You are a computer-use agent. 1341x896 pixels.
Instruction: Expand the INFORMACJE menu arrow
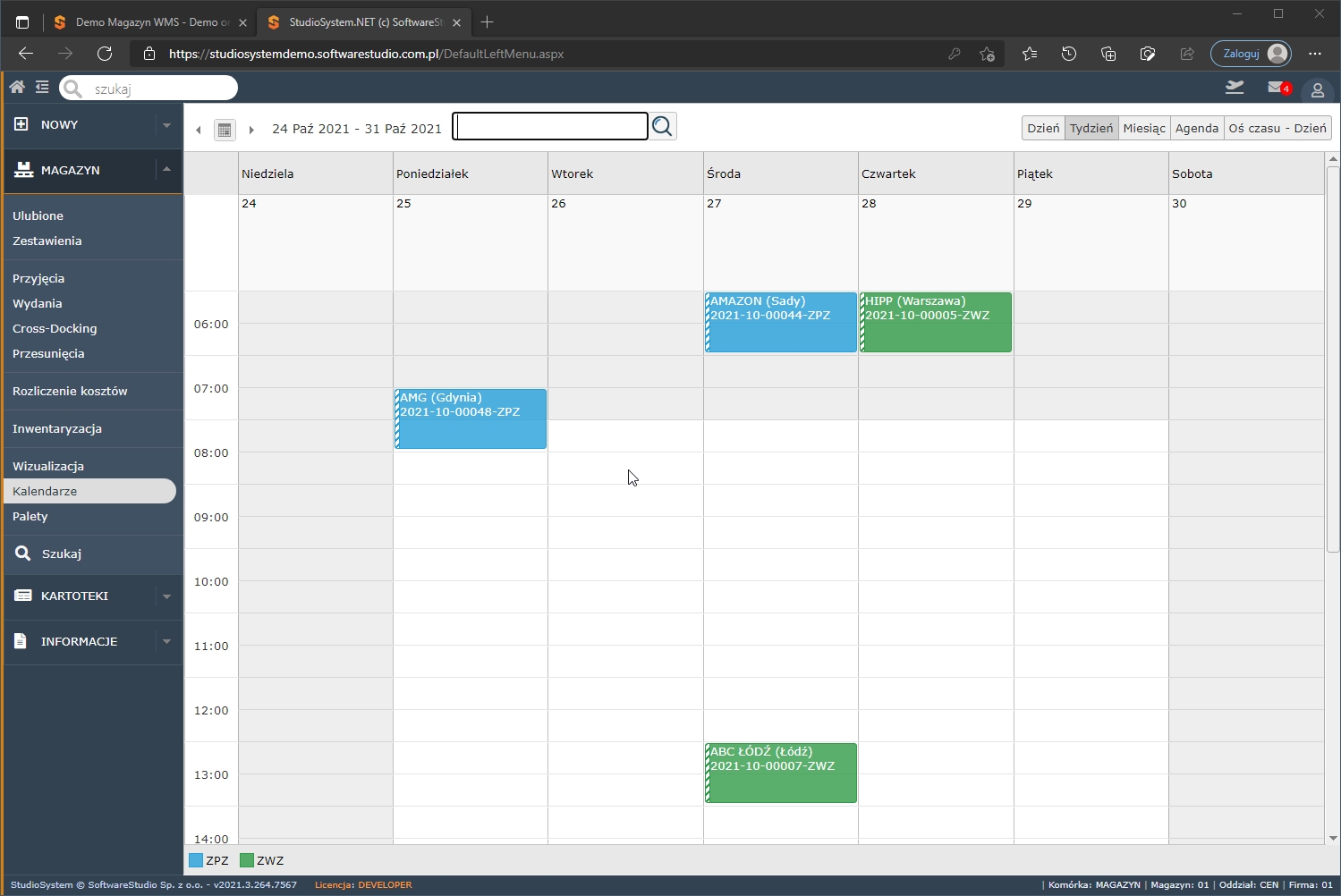(x=166, y=641)
